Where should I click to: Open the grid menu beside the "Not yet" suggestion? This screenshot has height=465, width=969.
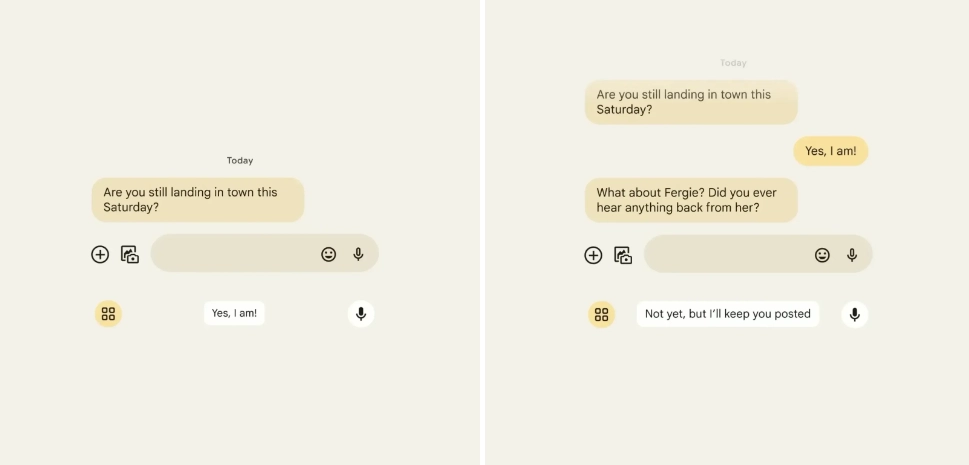601,314
